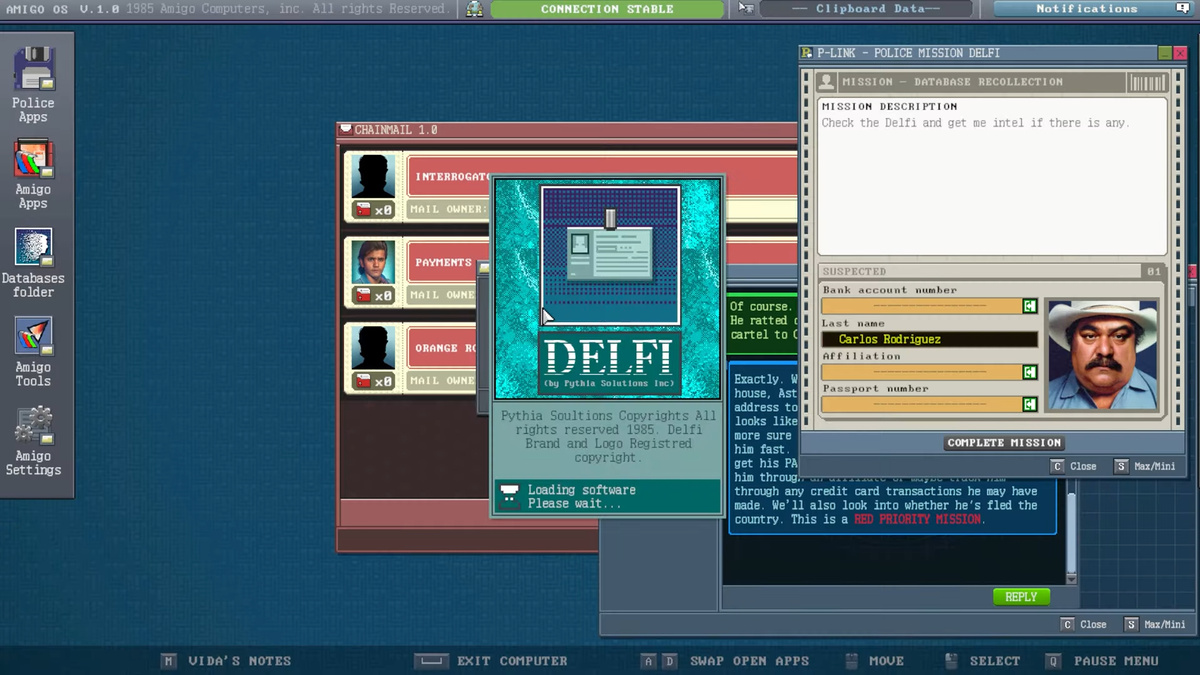Image resolution: width=1200 pixels, height=675 pixels.
Task: Click the Suspected section header
Action: (x=992, y=271)
